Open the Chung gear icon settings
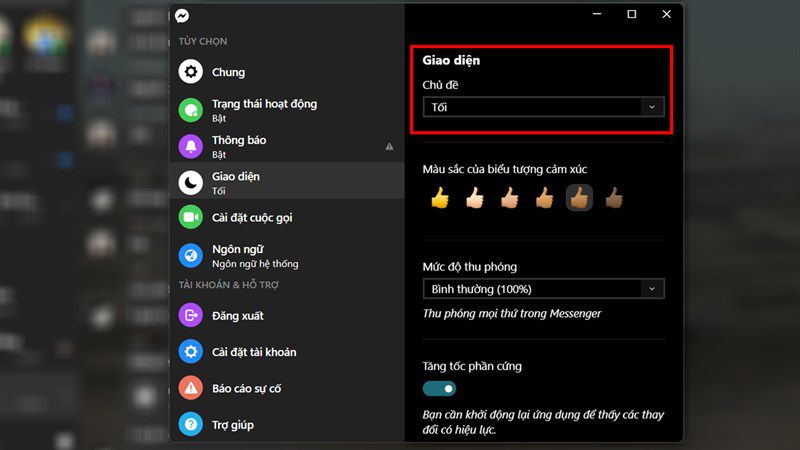 191,72
